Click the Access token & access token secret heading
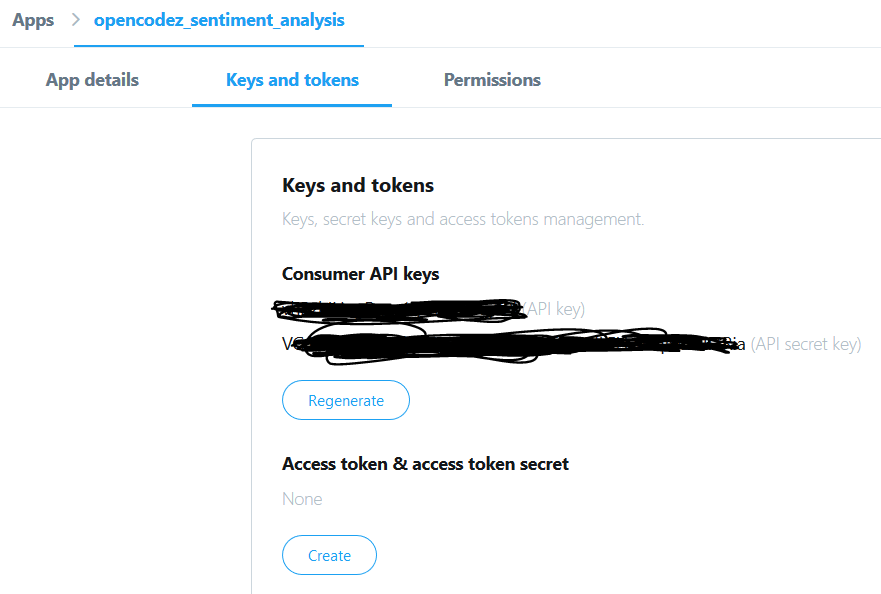The height and width of the screenshot is (594, 881). pos(425,464)
